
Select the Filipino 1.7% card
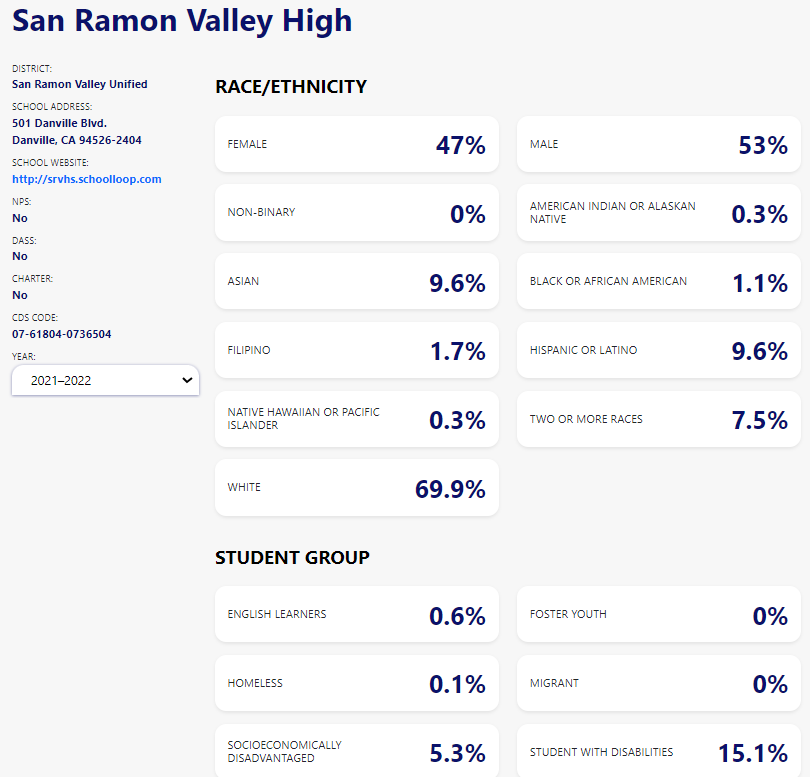(356, 350)
